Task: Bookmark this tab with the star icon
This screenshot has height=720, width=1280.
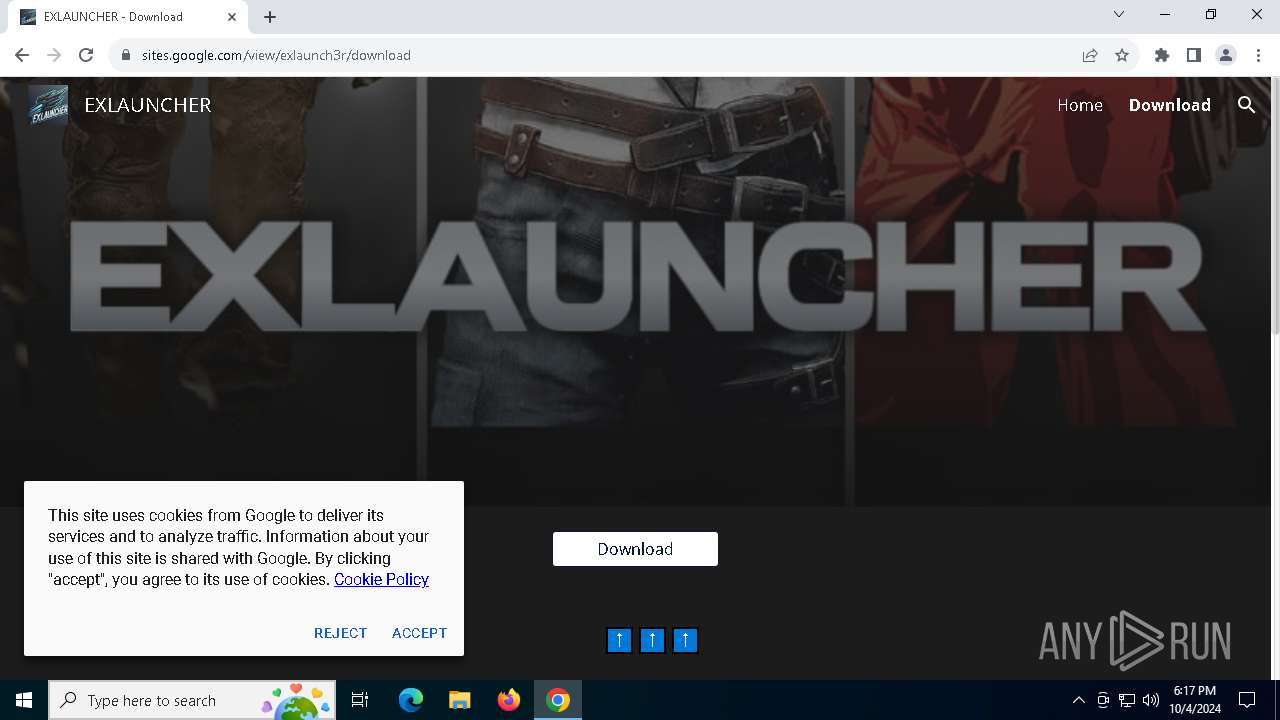Action: [x=1122, y=55]
